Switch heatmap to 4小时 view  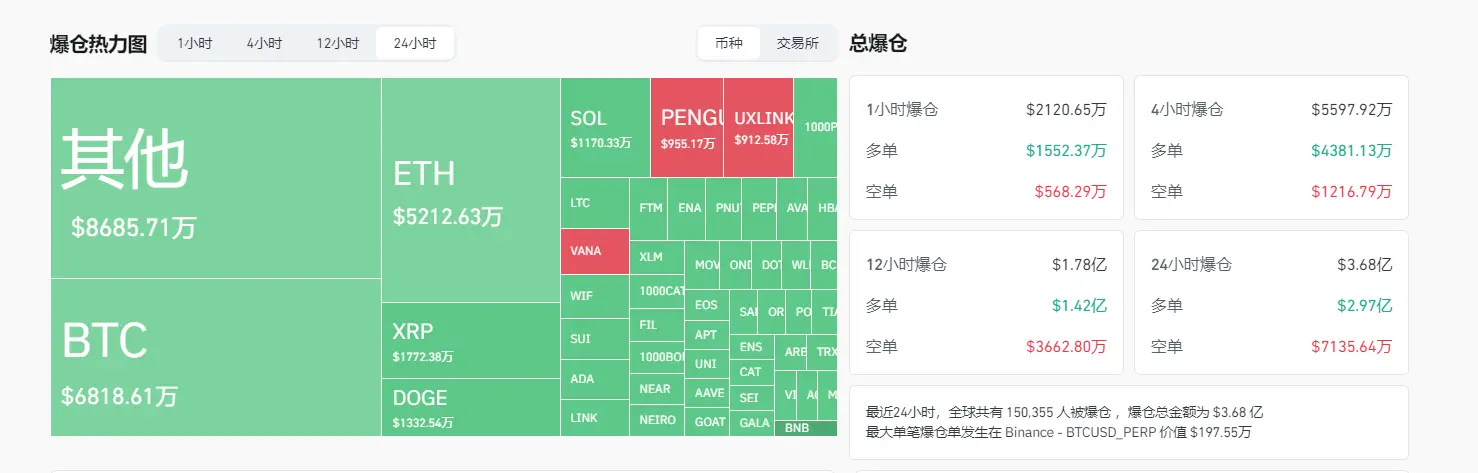tap(264, 44)
